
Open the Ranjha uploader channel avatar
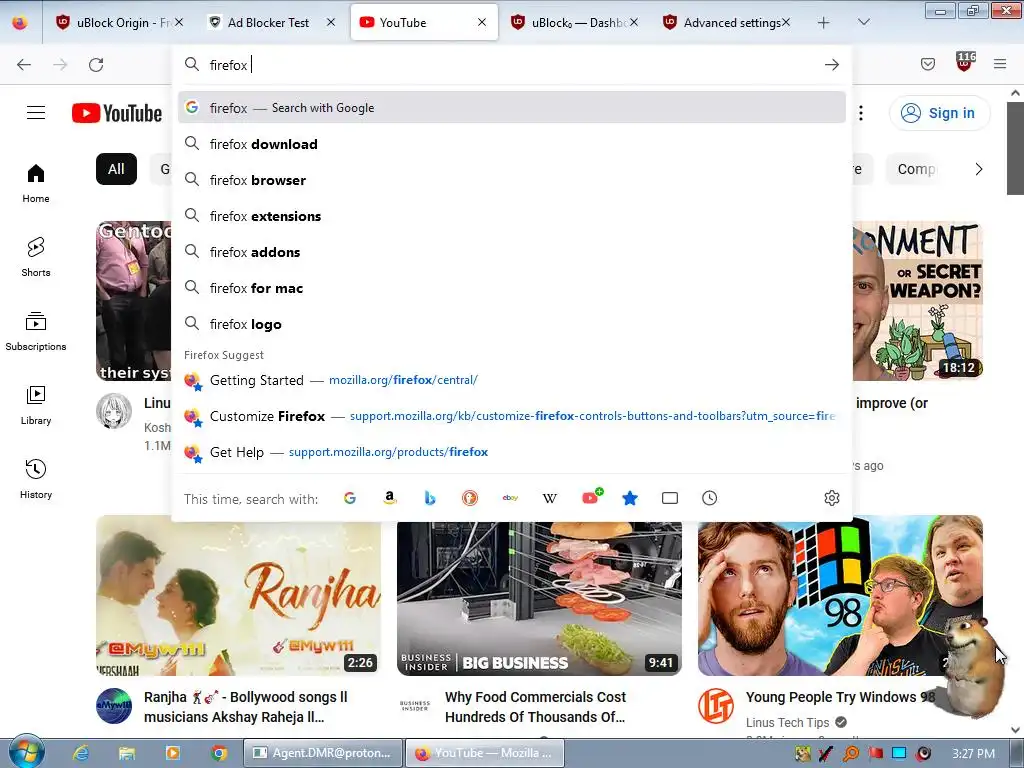pyautogui.click(x=114, y=706)
